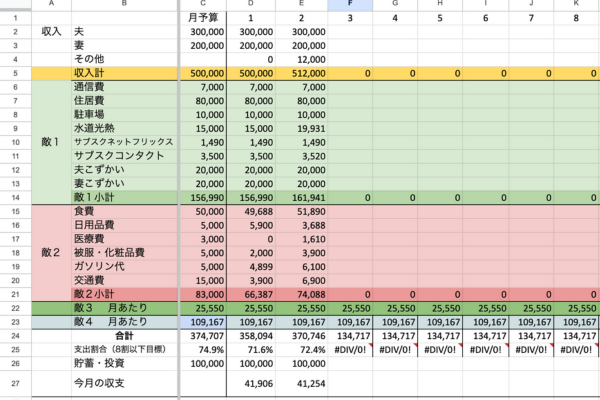Click the merged 敵２ category cell

pyautogui.click(x=51, y=253)
